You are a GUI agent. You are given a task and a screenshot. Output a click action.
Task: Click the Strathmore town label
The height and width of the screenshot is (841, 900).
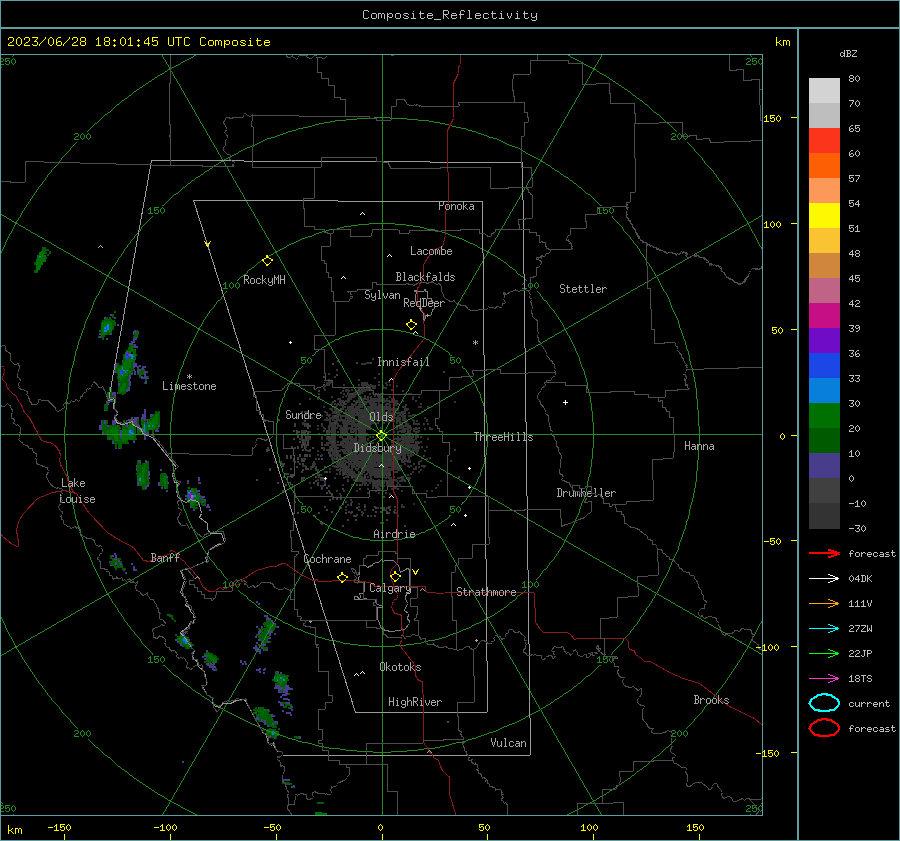(x=486, y=592)
